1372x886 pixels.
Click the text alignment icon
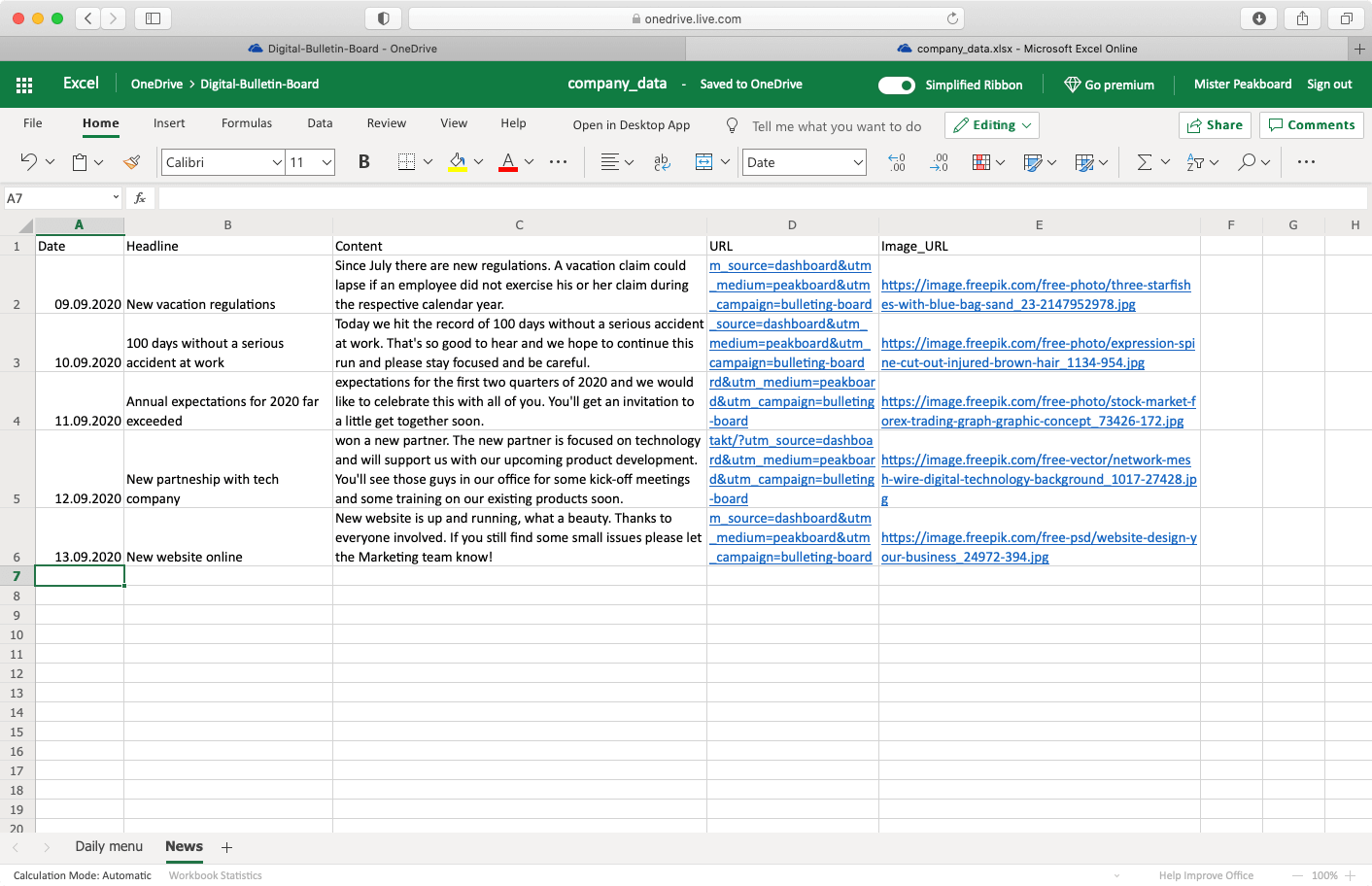click(609, 162)
